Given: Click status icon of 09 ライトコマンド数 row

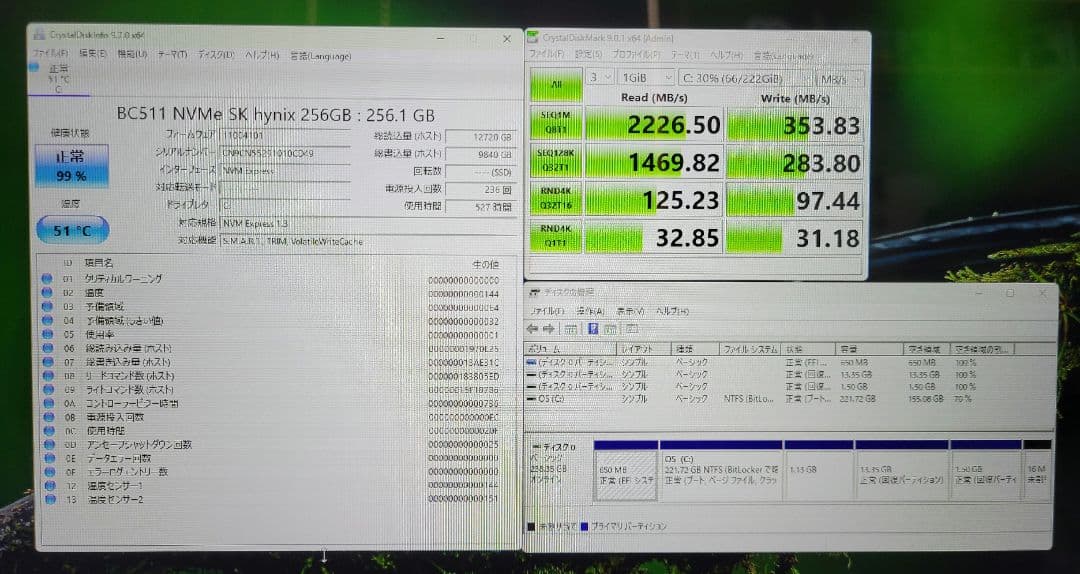Looking at the screenshot, I should coord(48,389).
